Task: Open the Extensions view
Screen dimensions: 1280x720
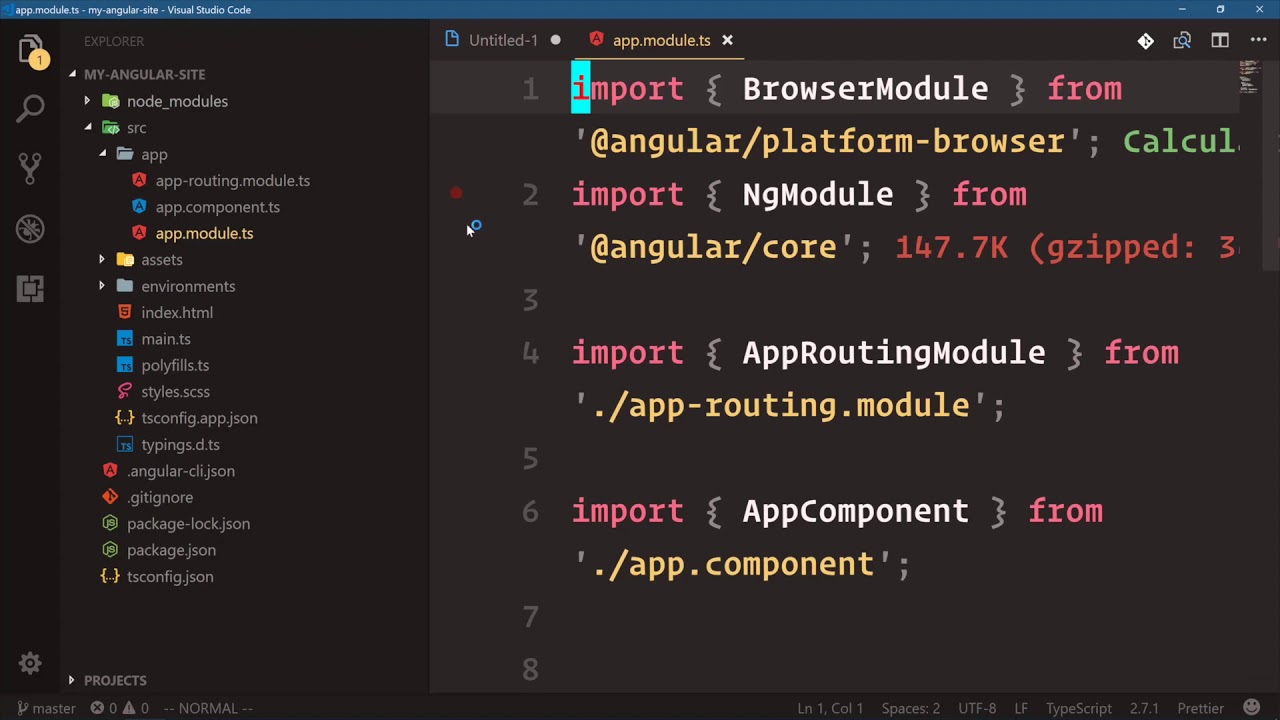Action: coord(30,289)
